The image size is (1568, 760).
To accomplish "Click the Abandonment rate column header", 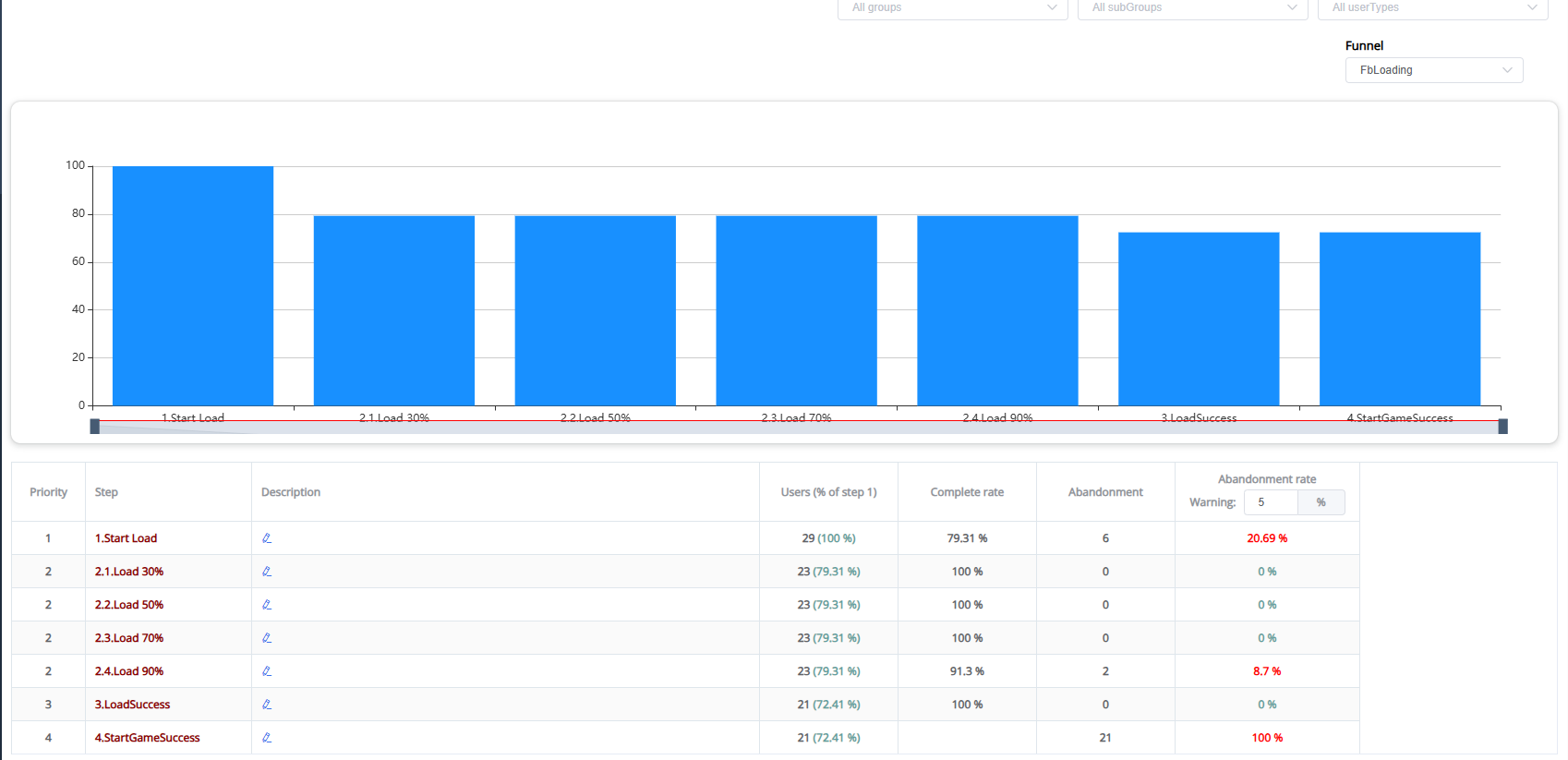I will click(x=1267, y=479).
